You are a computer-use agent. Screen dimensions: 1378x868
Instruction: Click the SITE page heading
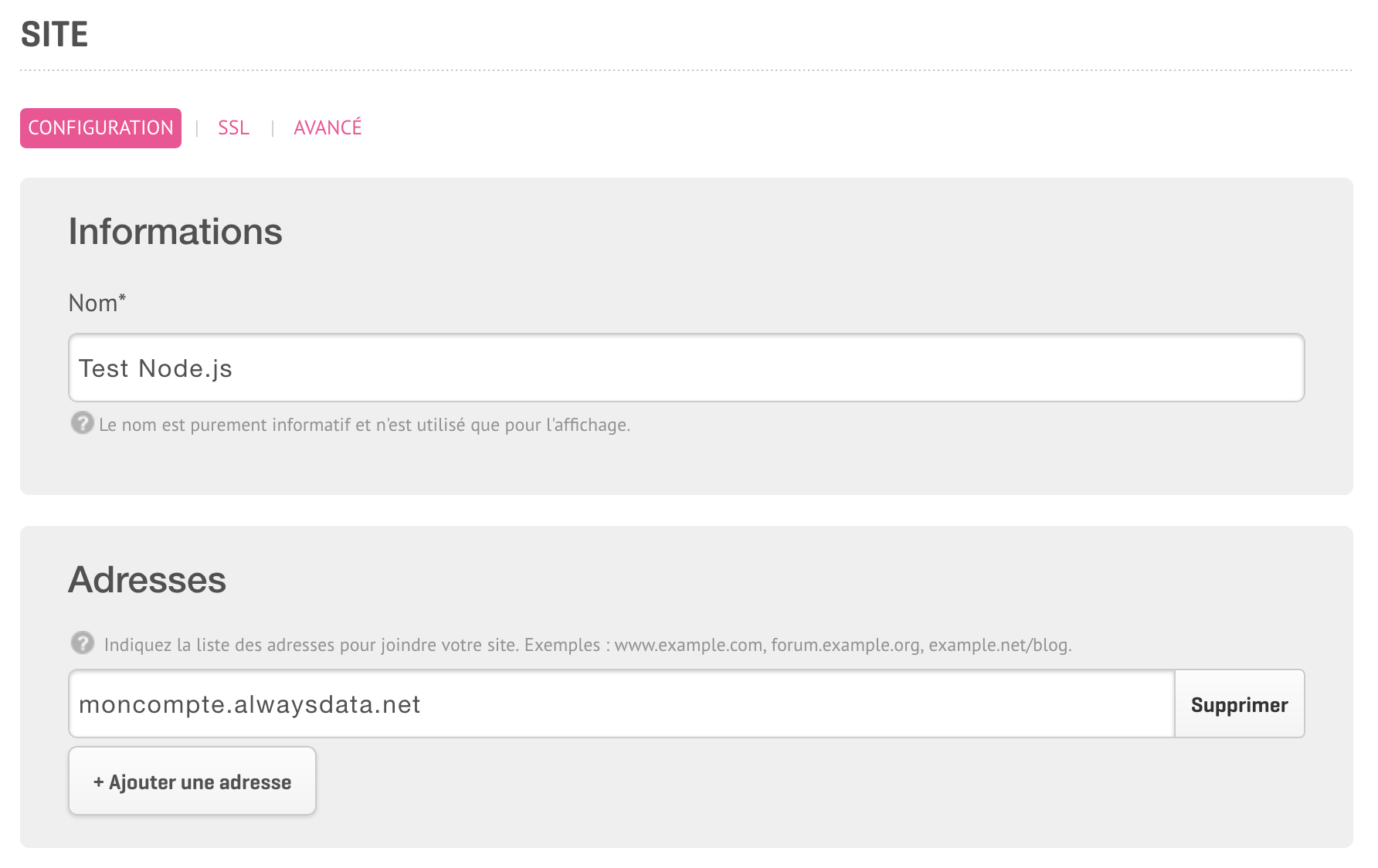[x=54, y=34]
